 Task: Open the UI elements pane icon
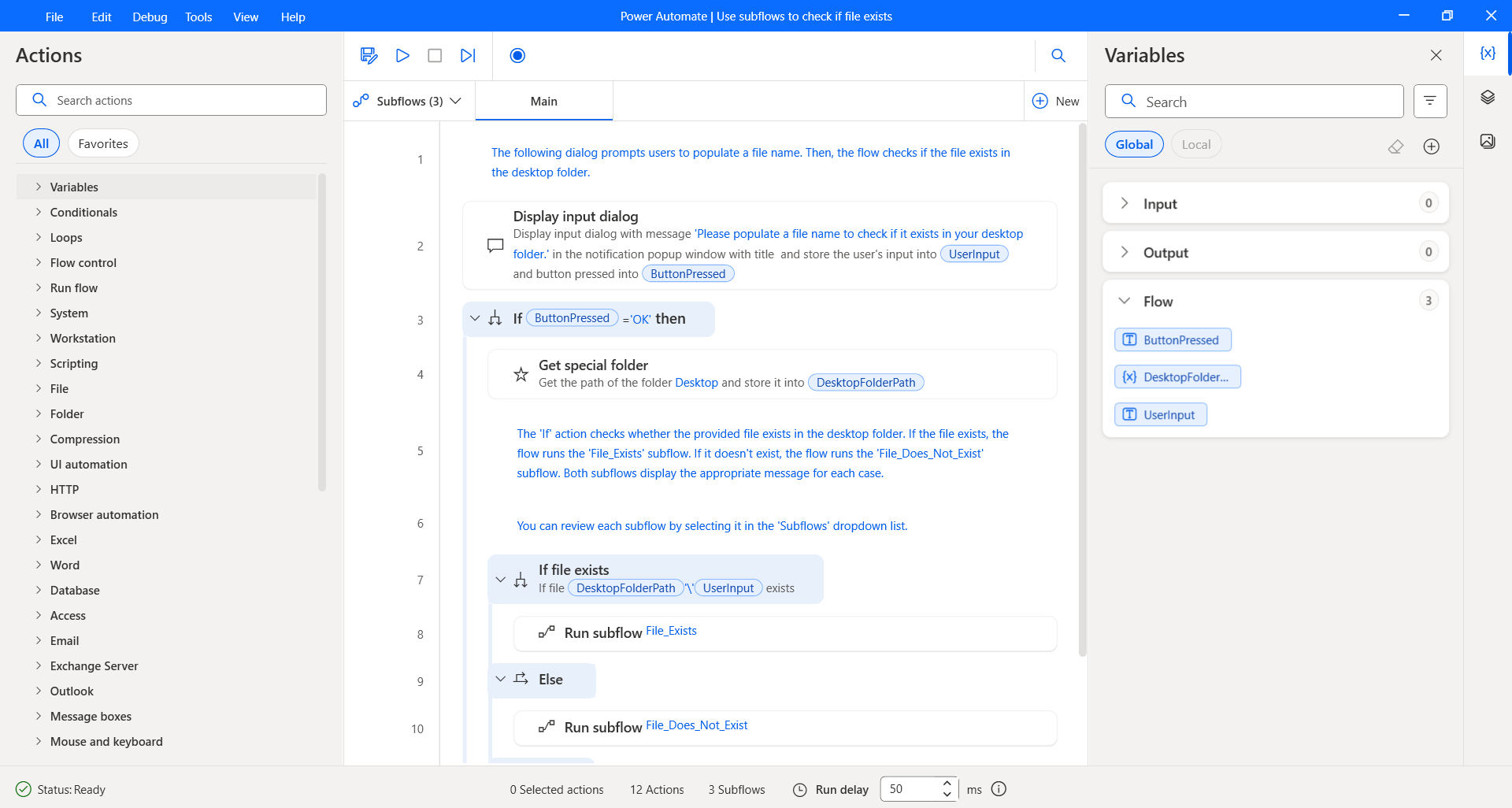click(x=1488, y=97)
